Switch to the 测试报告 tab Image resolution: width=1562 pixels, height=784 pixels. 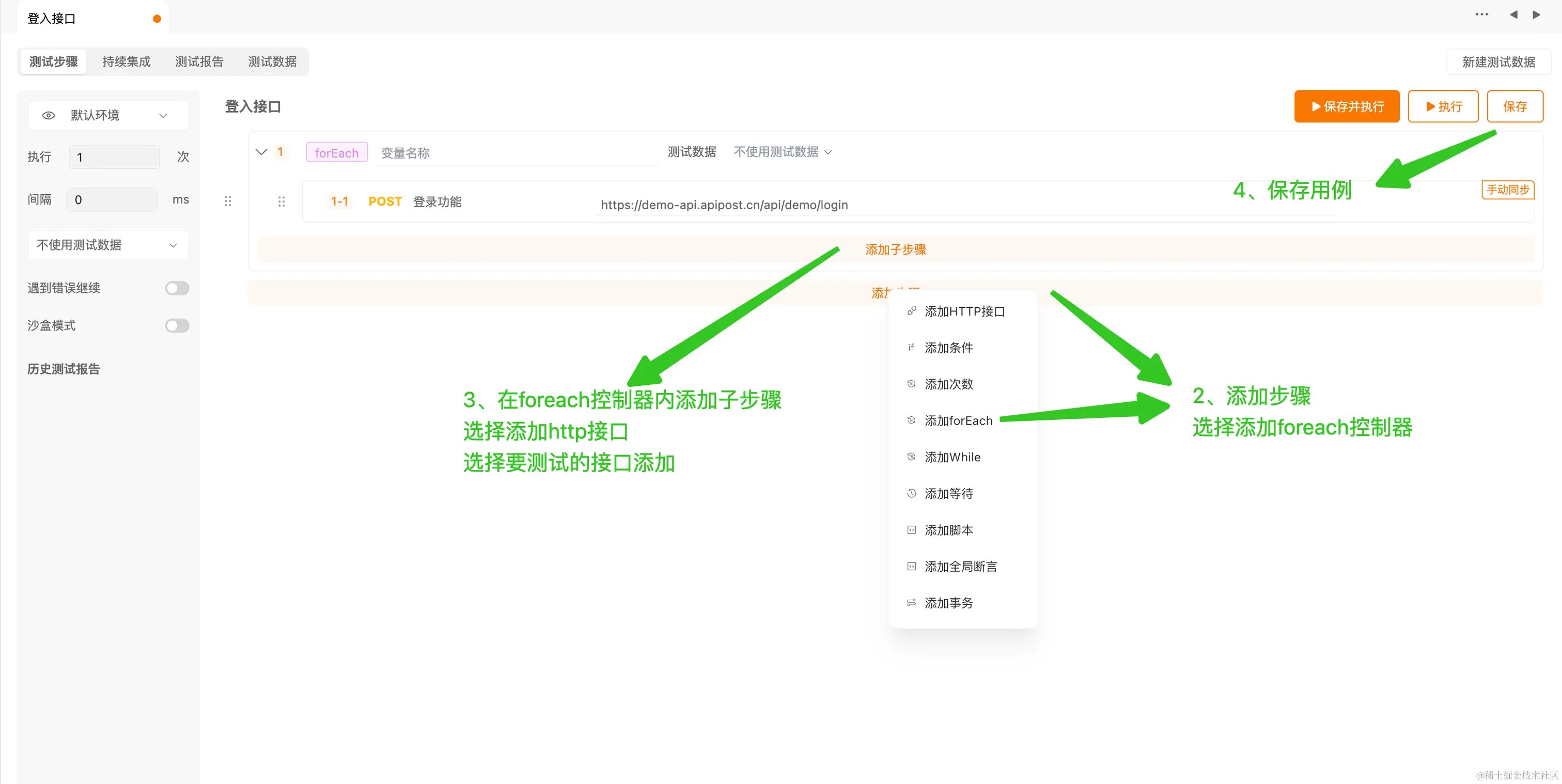pyautogui.click(x=199, y=62)
